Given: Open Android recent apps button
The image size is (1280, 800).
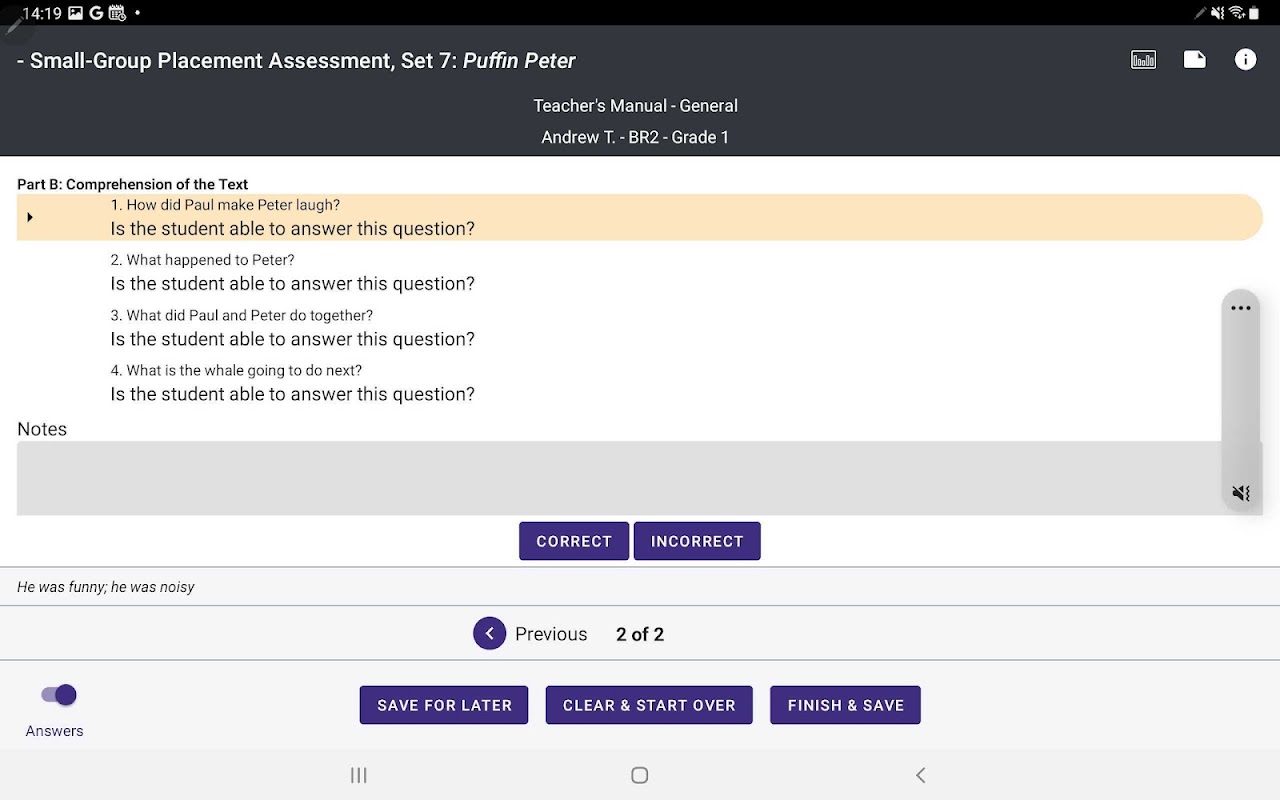Looking at the screenshot, I should point(359,775).
